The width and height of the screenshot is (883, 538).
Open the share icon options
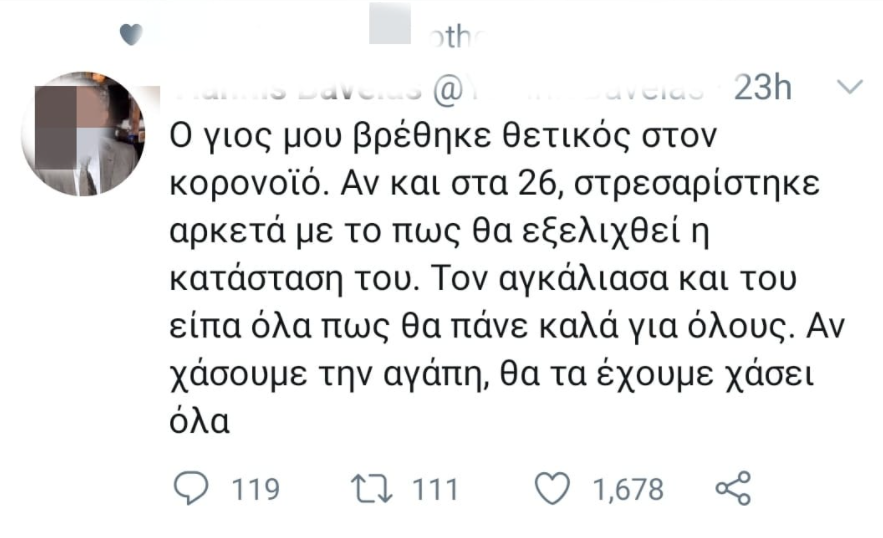pos(733,489)
